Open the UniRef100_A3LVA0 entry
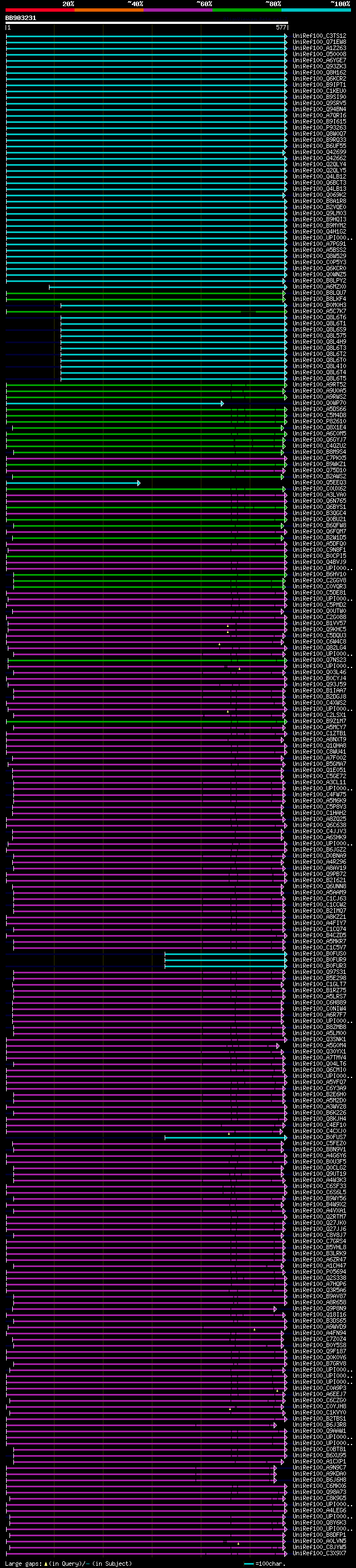The image size is (356, 1568). (319, 495)
